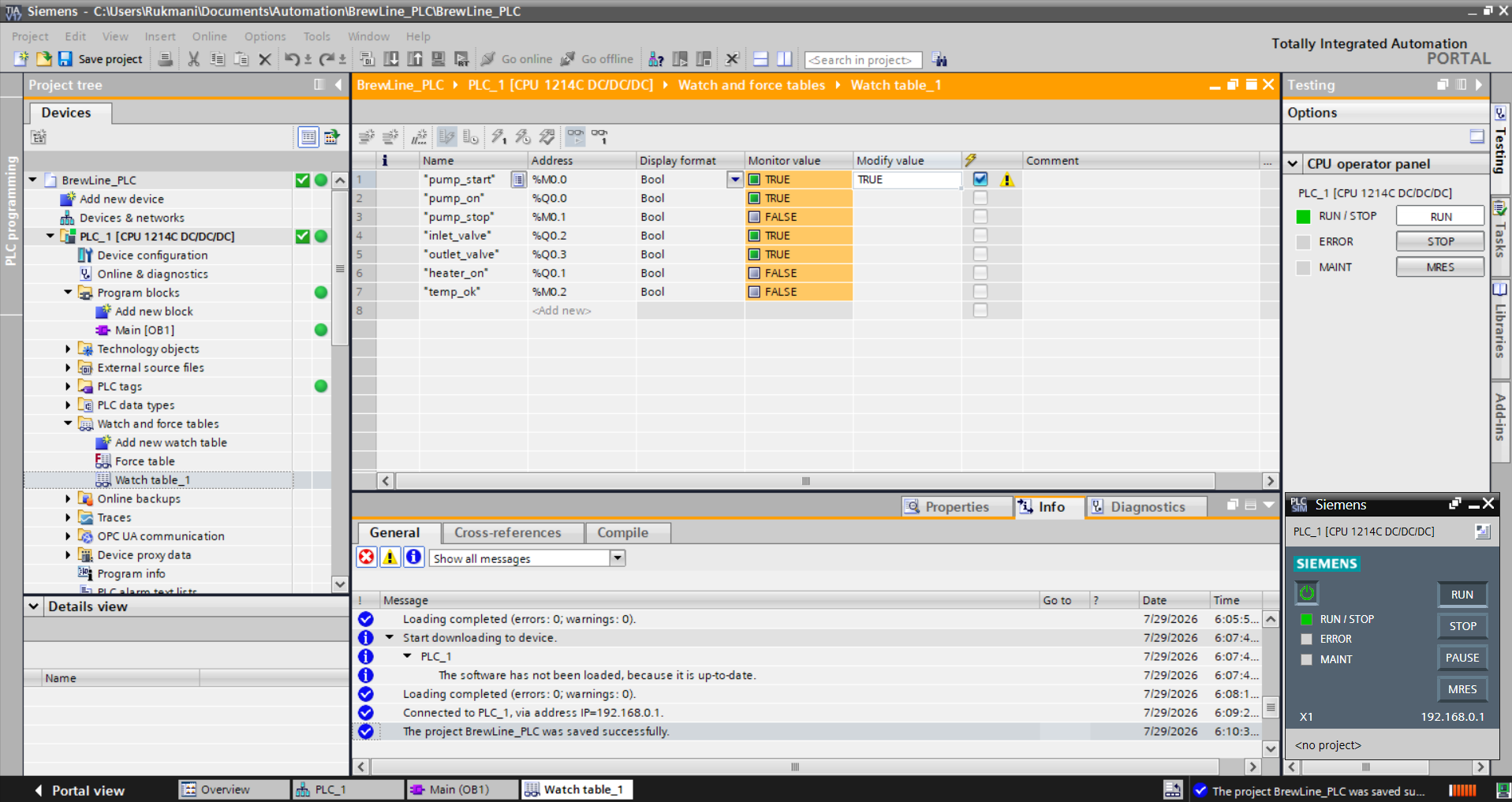Click Enable peripheral outputs icon

[x=547, y=136]
